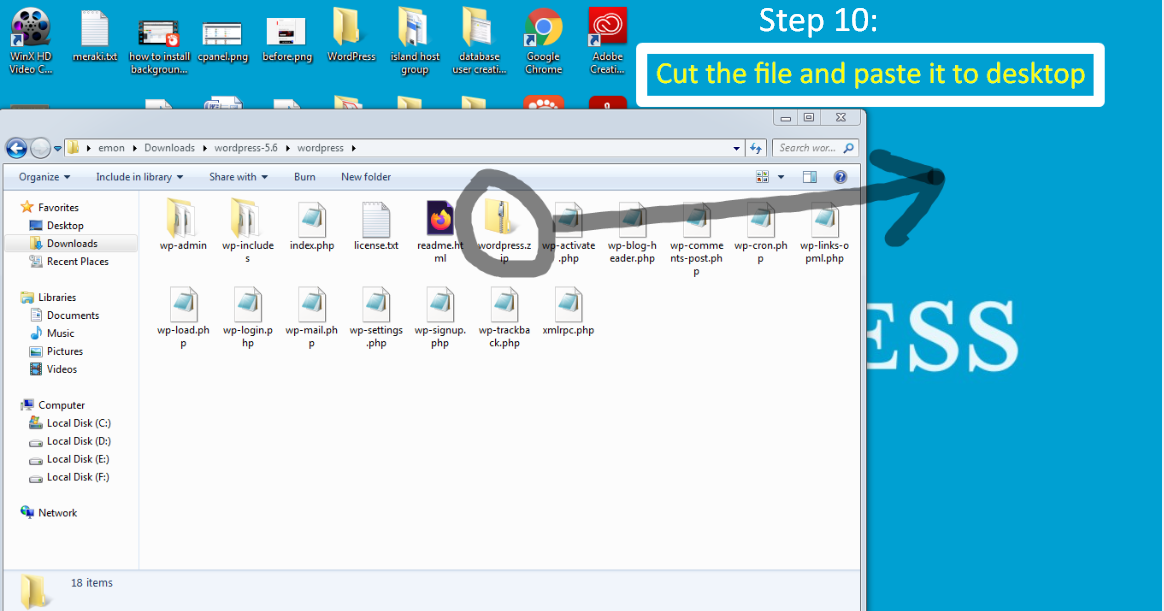Refresh the folder via address bar button

pos(756,148)
